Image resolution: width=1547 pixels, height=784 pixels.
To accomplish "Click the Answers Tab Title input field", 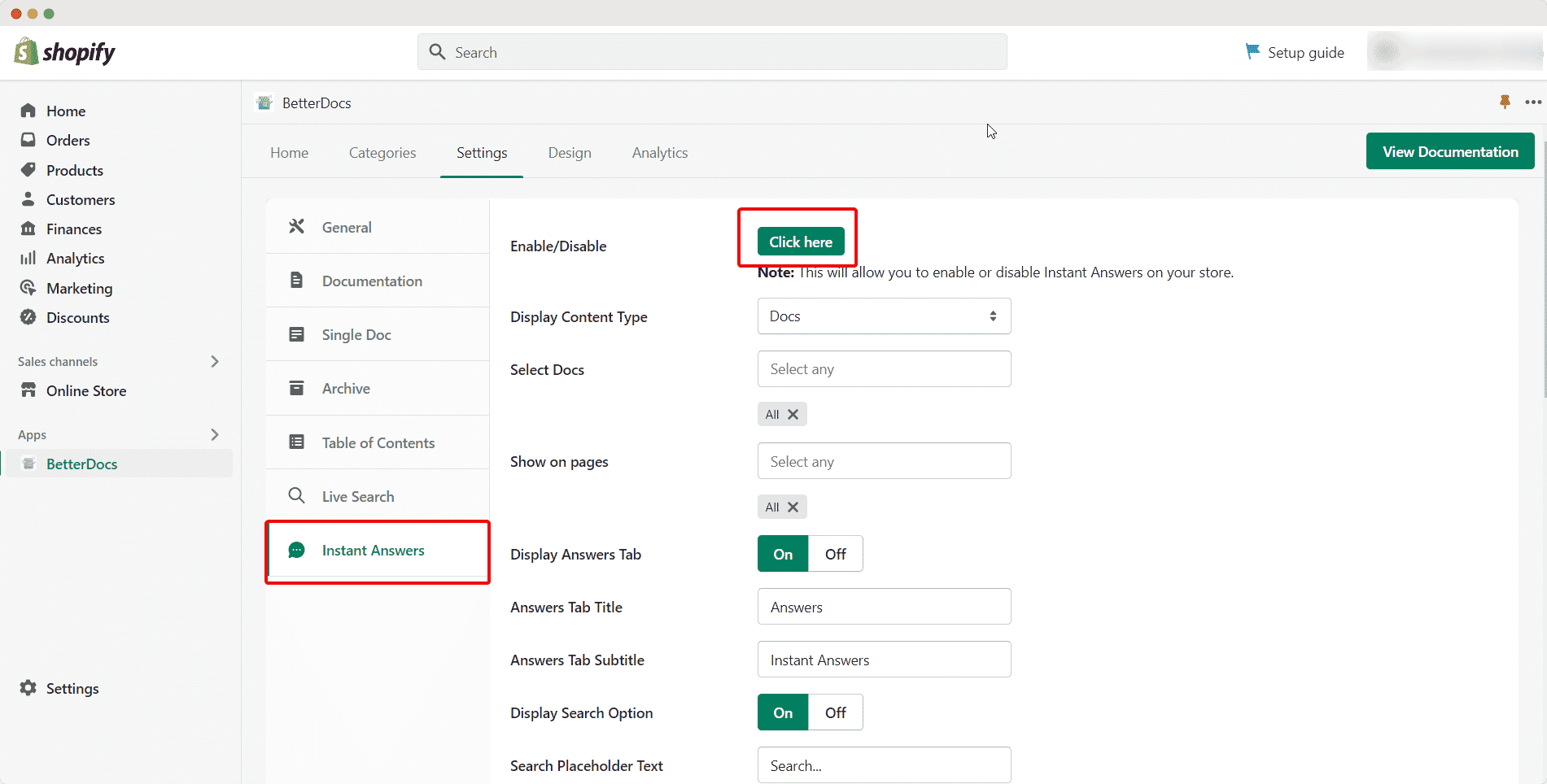I will [885, 607].
